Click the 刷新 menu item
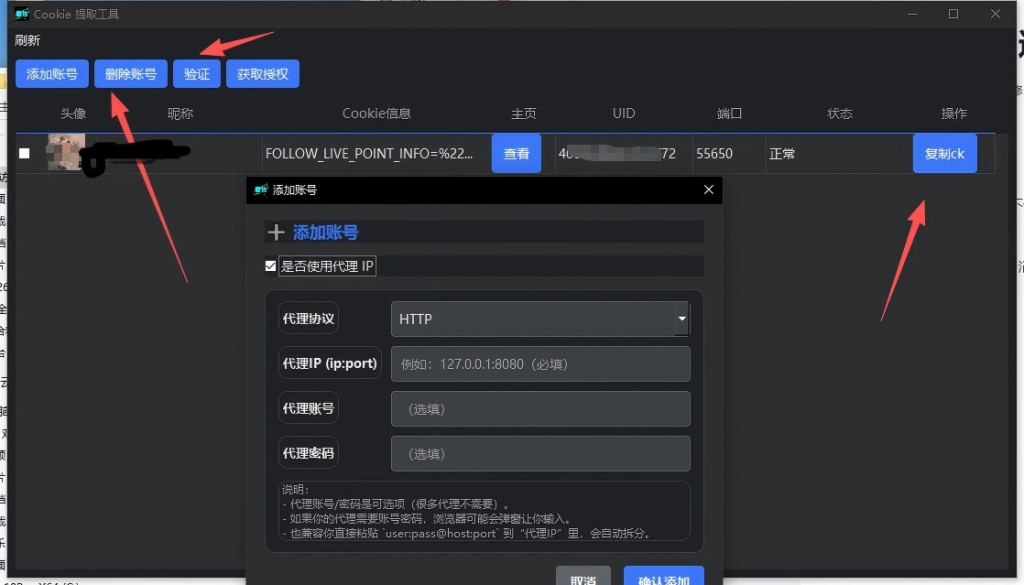The height and width of the screenshot is (585, 1024). pyautogui.click(x=26, y=40)
